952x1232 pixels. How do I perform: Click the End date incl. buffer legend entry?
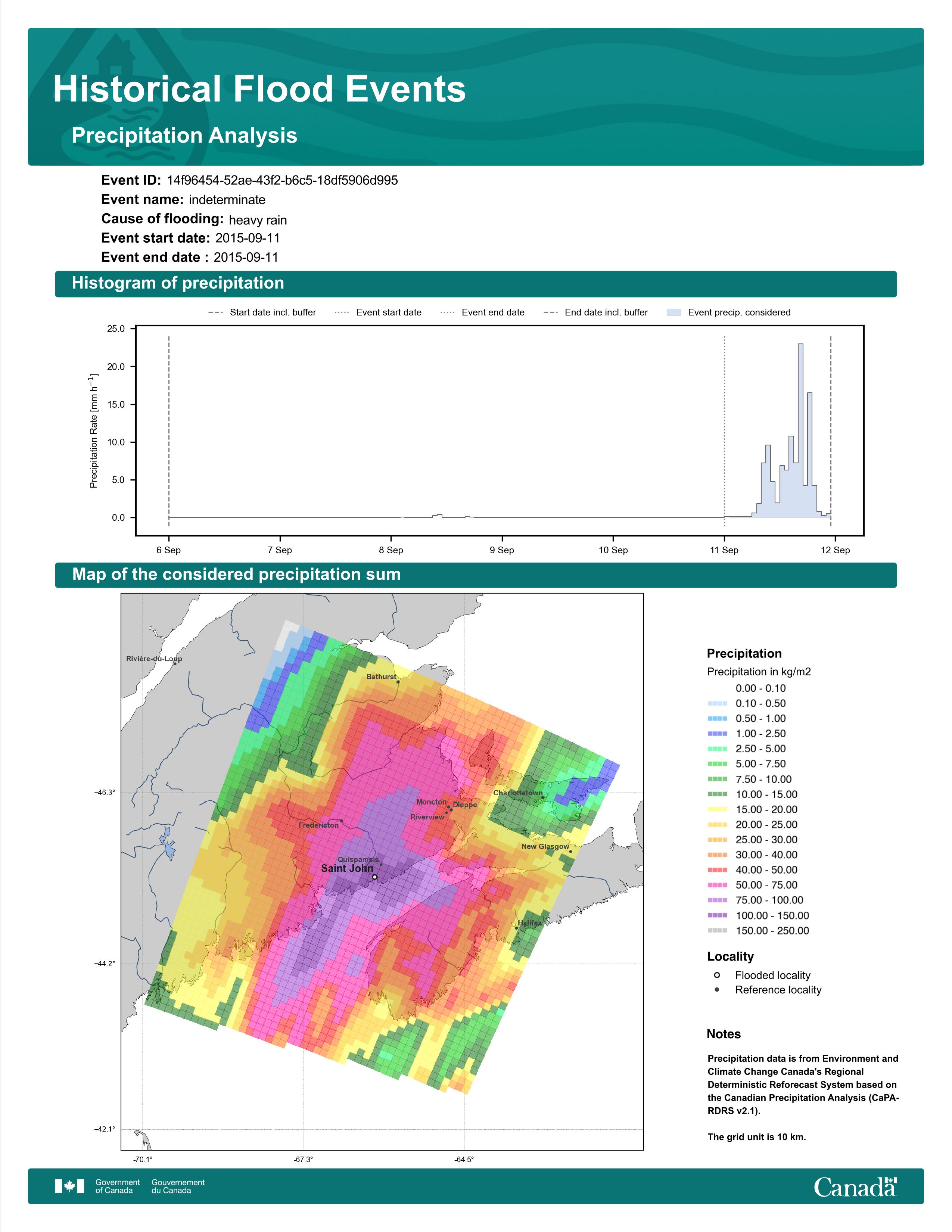pos(595,312)
